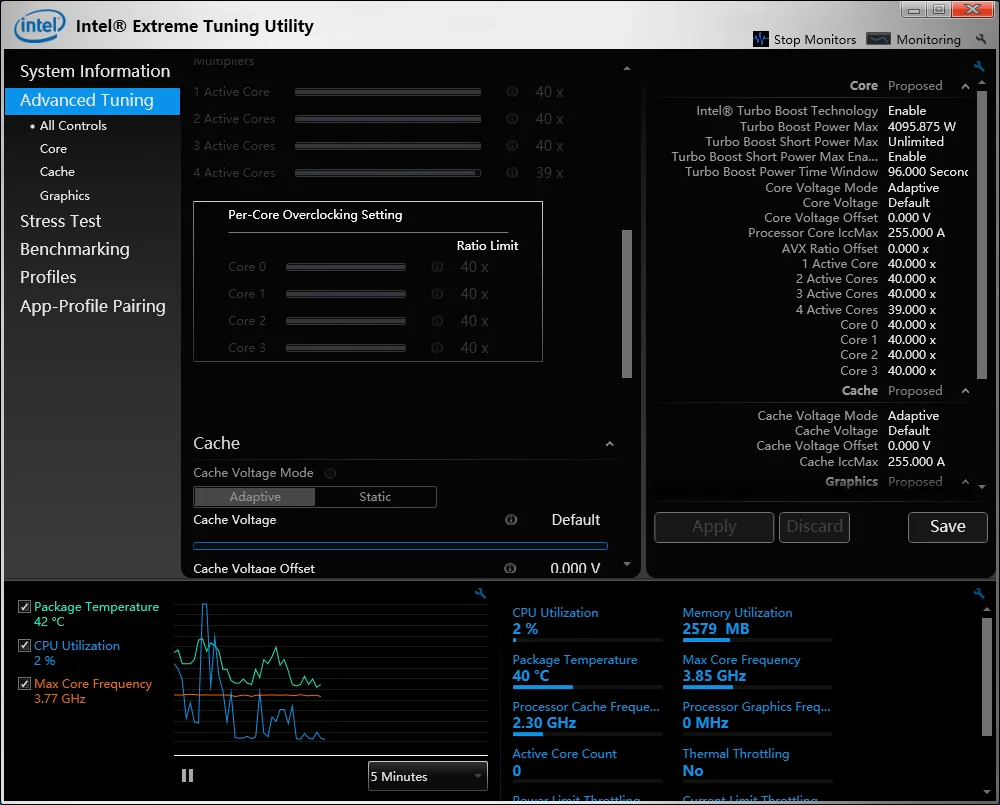Viewport: 1000px width, 805px height.
Task: Click the Save button
Action: coord(948,527)
